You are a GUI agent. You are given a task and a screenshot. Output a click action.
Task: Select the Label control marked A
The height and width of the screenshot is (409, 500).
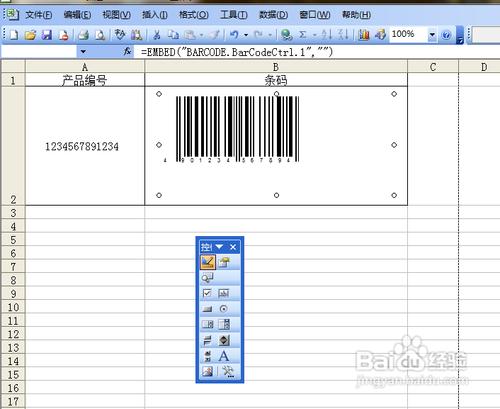point(224,356)
